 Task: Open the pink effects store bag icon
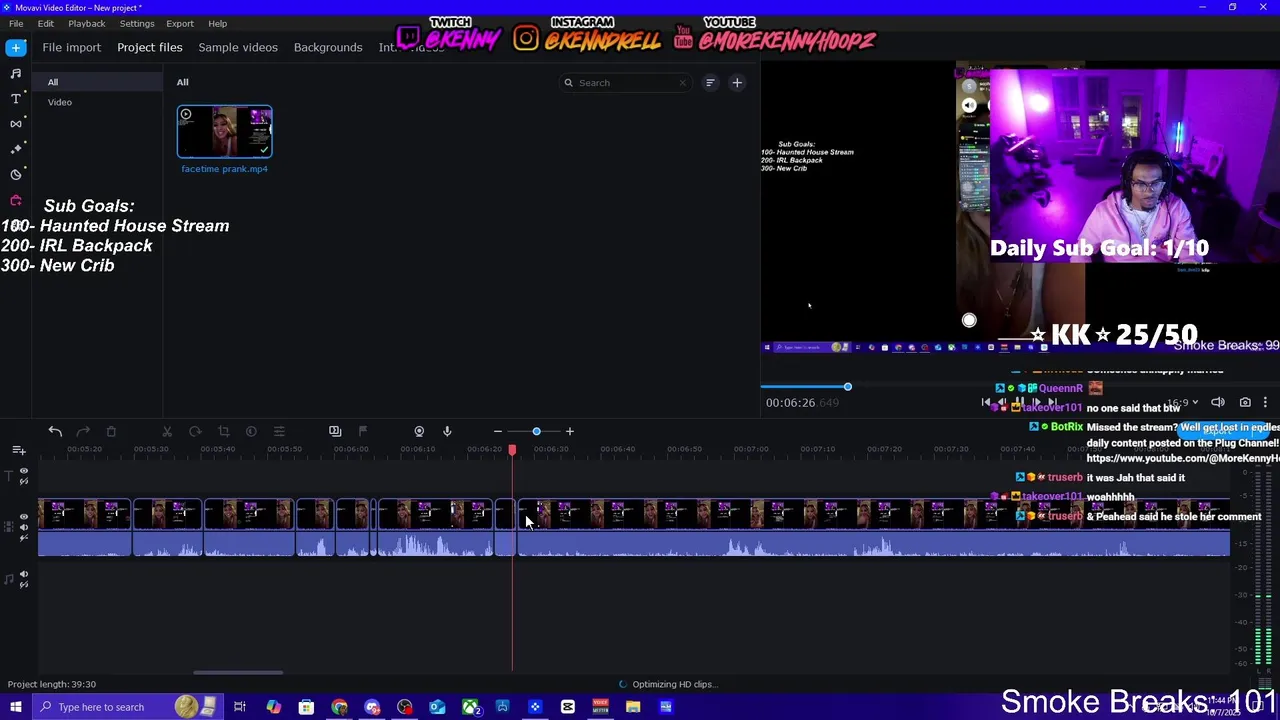(16, 200)
